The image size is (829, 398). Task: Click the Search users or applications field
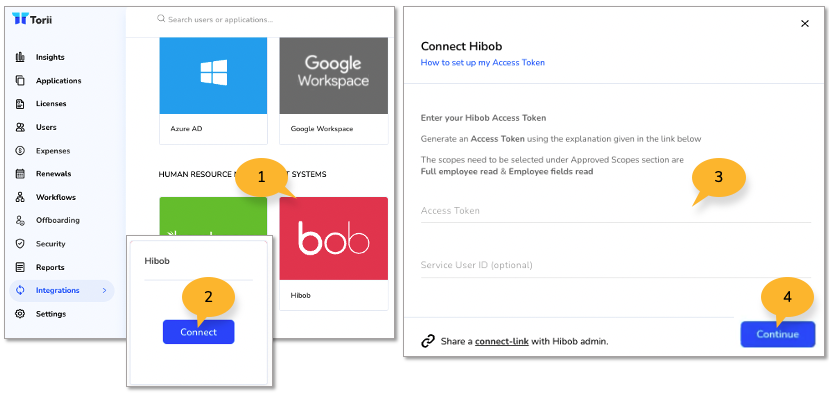point(220,20)
